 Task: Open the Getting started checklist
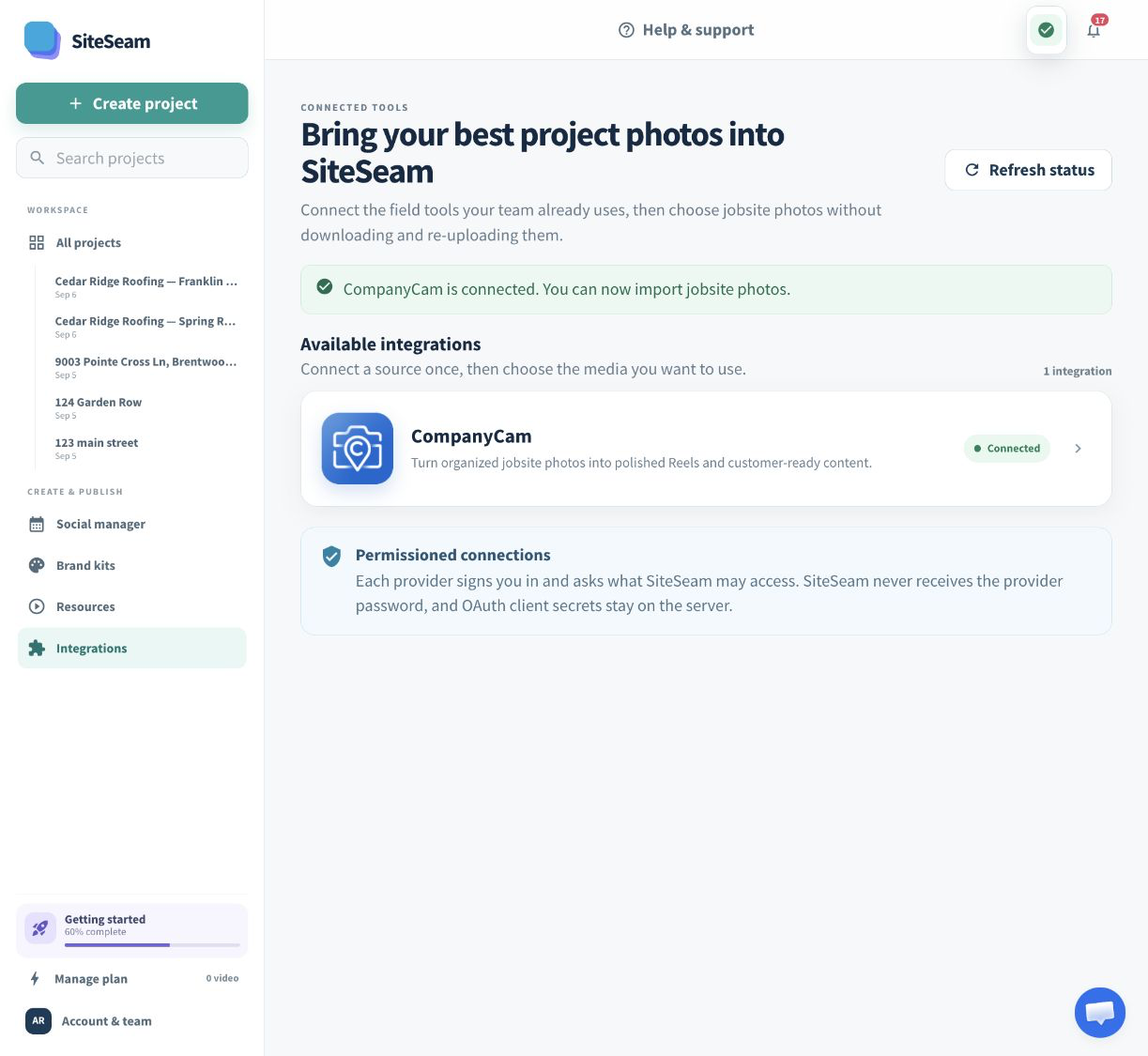point(132,930)
